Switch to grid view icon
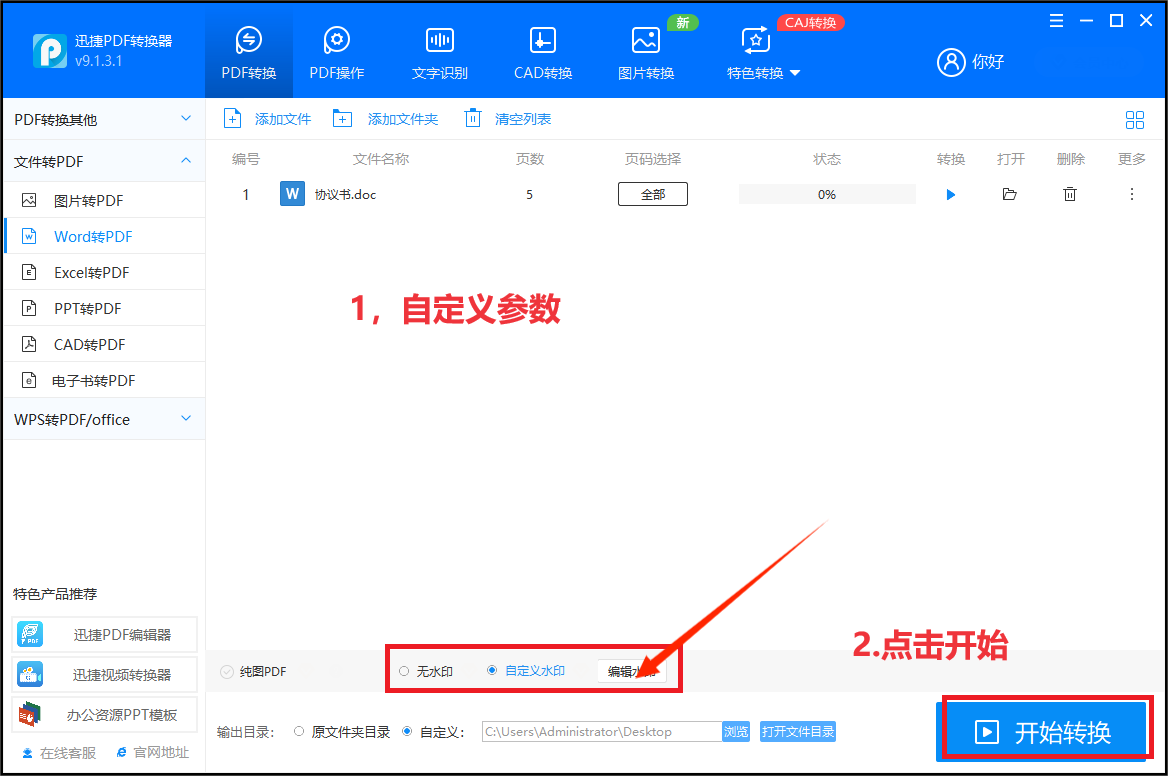 1134,120
